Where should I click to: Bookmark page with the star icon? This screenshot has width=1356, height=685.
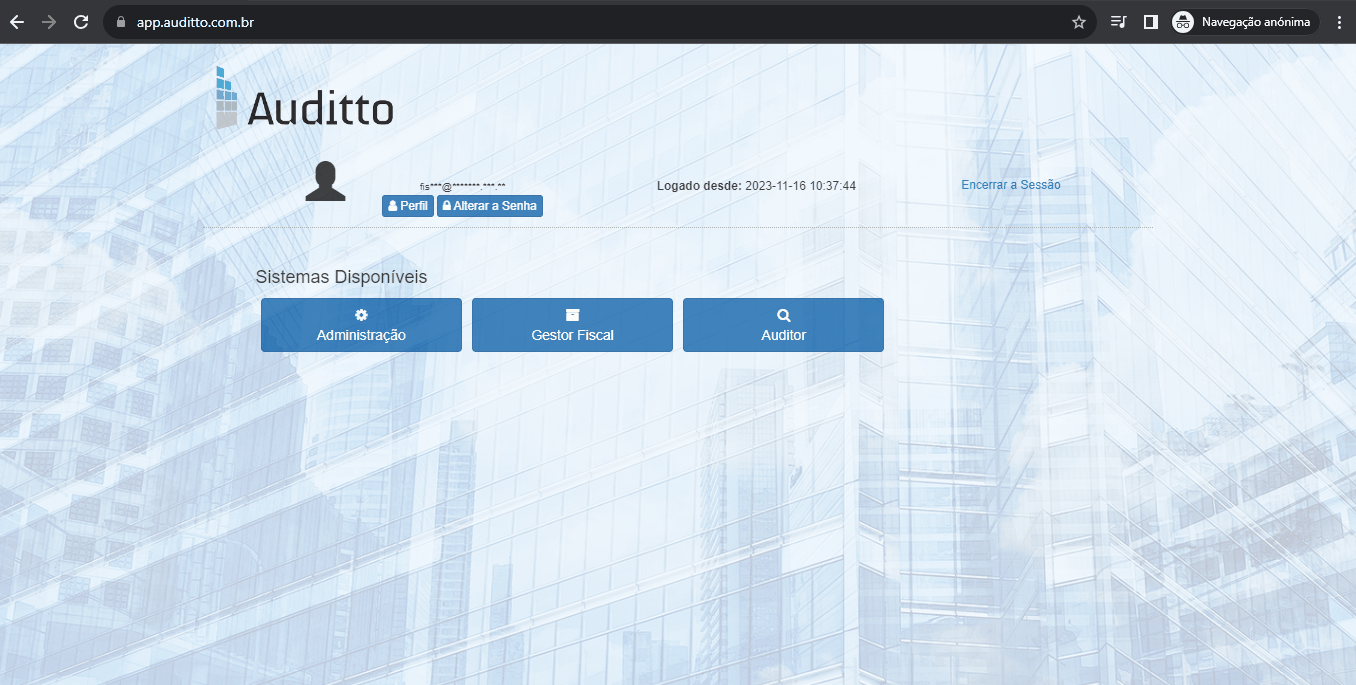coord(1078,22)
